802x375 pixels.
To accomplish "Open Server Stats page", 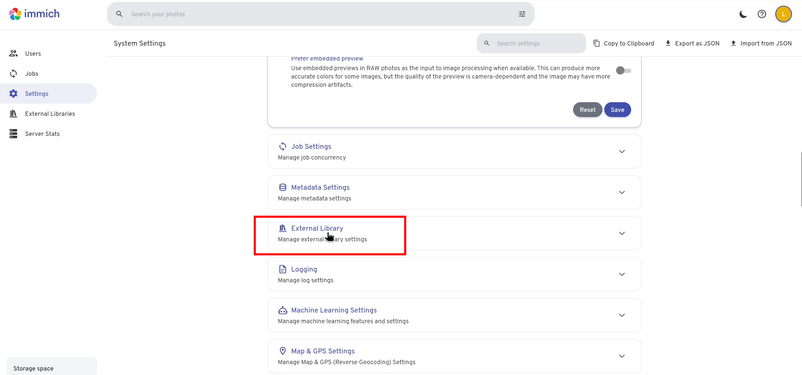I will tap(48, 134).
